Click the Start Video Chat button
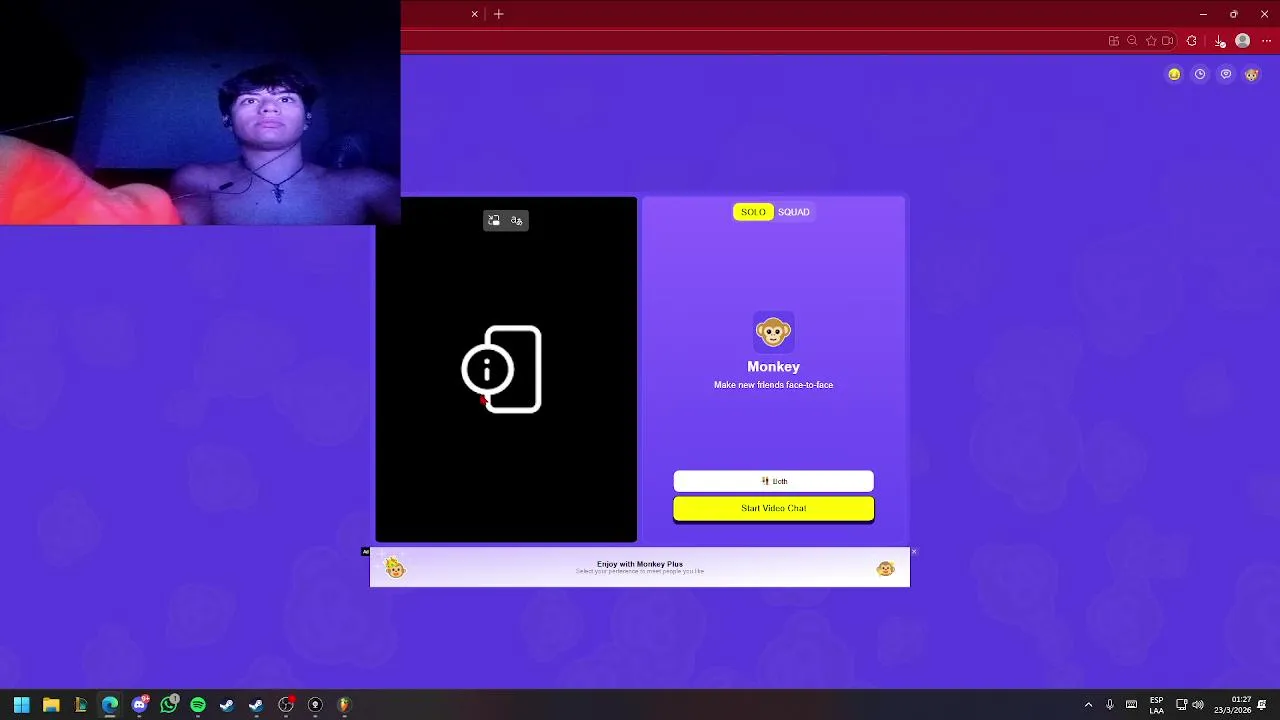 click(773, 508)
